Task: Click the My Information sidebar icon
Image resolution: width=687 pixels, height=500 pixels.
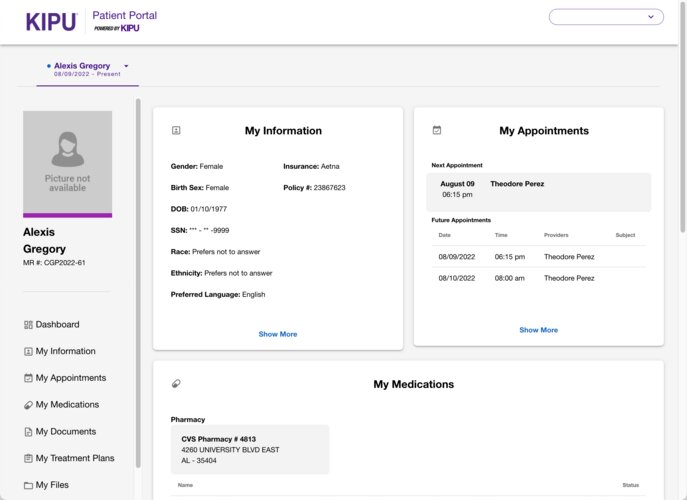Action: 28,352
